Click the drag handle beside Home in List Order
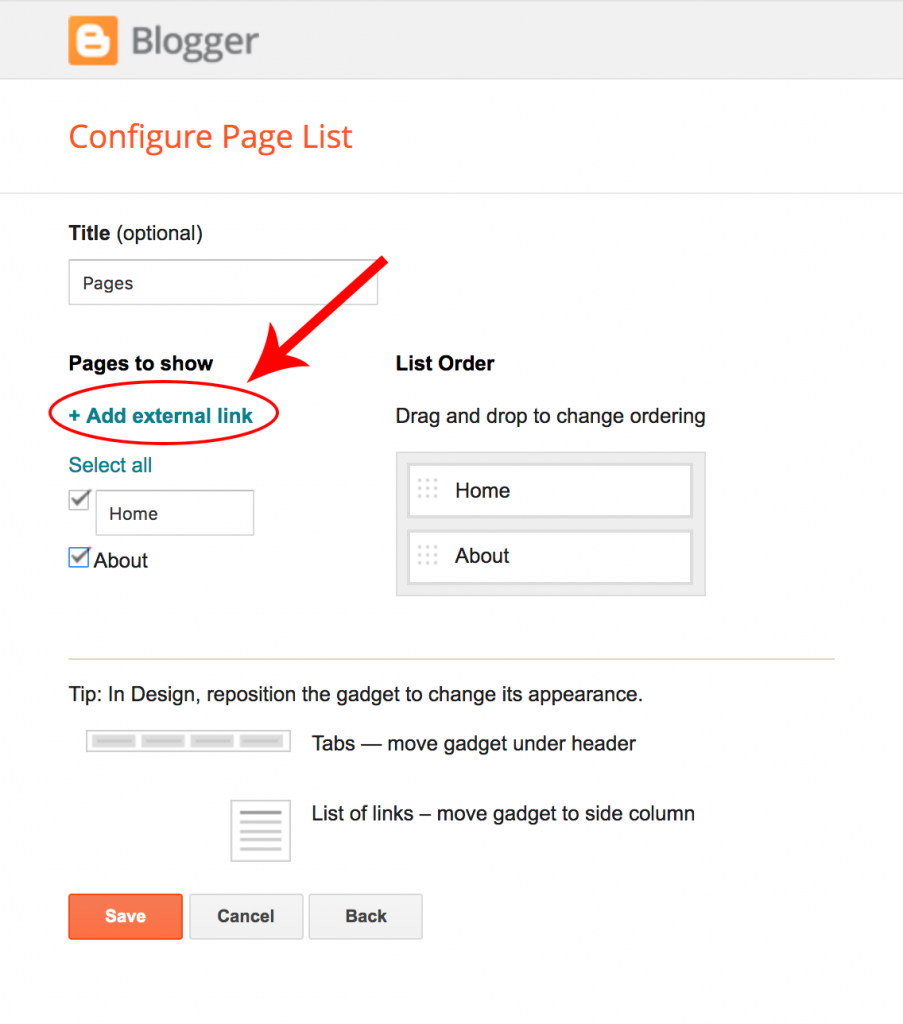Image resolution: width=903 pixels, height=1024 pixels. pos(428,490)
